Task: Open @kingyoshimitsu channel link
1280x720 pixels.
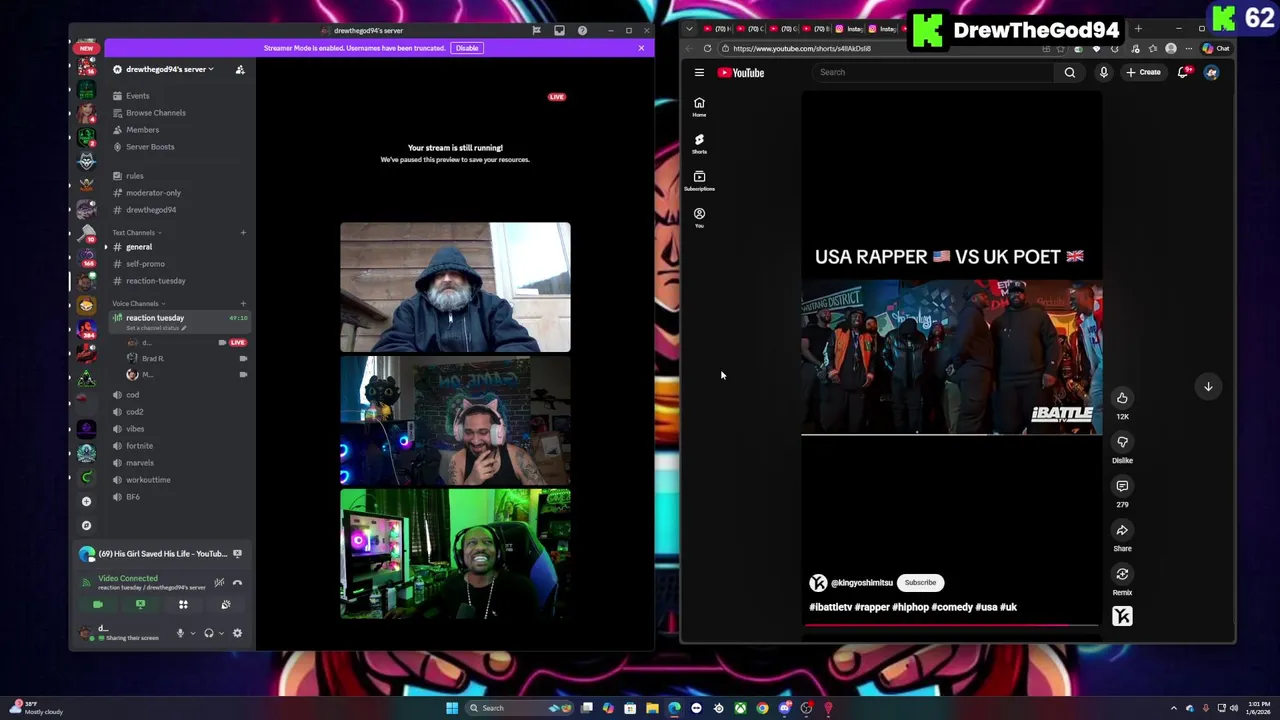Action: click(x=861, y=583)
